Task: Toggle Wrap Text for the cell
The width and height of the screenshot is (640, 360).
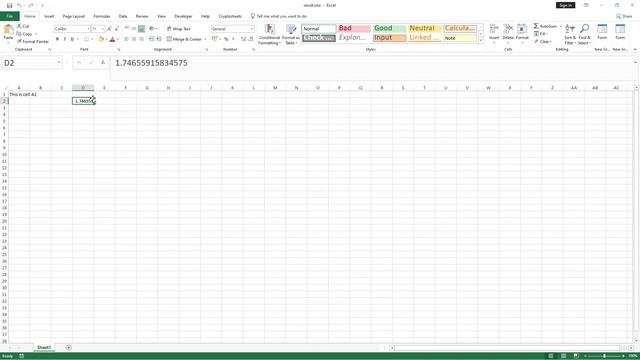Action: coord(178,29)
